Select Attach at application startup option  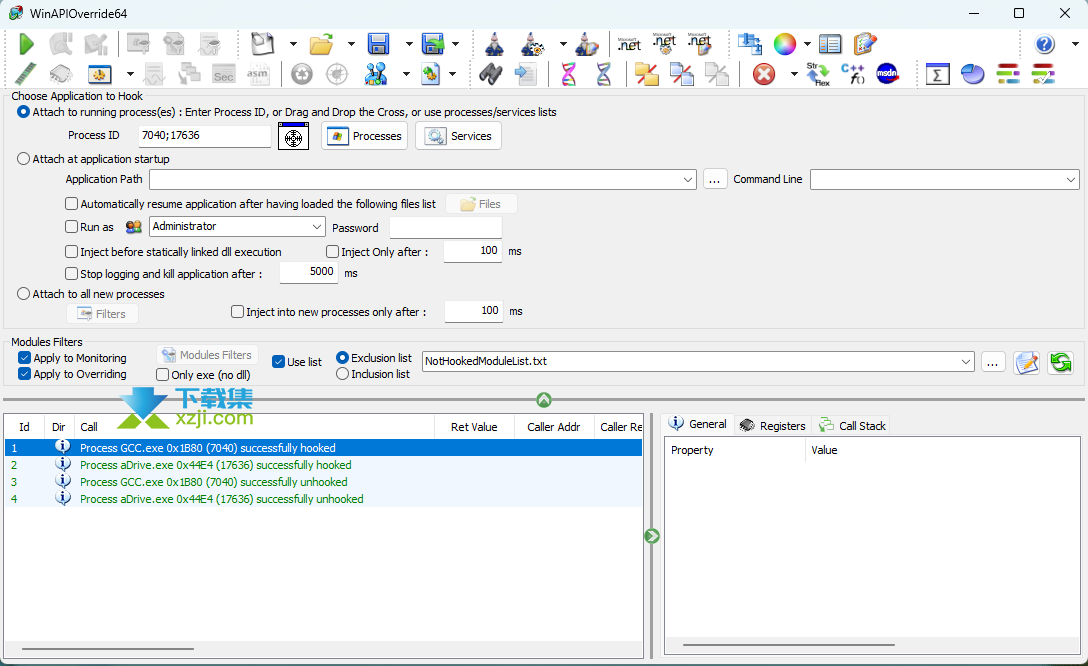pos(24,159)
